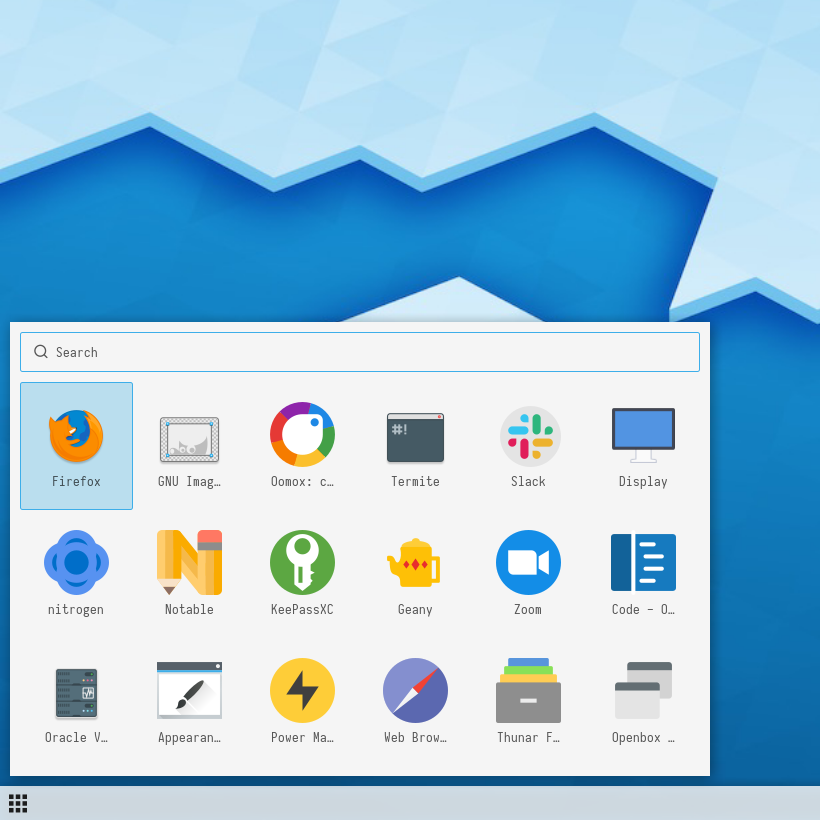This screenshot has height=820, width=820.
Task: Open the Notable notes app
Action: [189, 573]
